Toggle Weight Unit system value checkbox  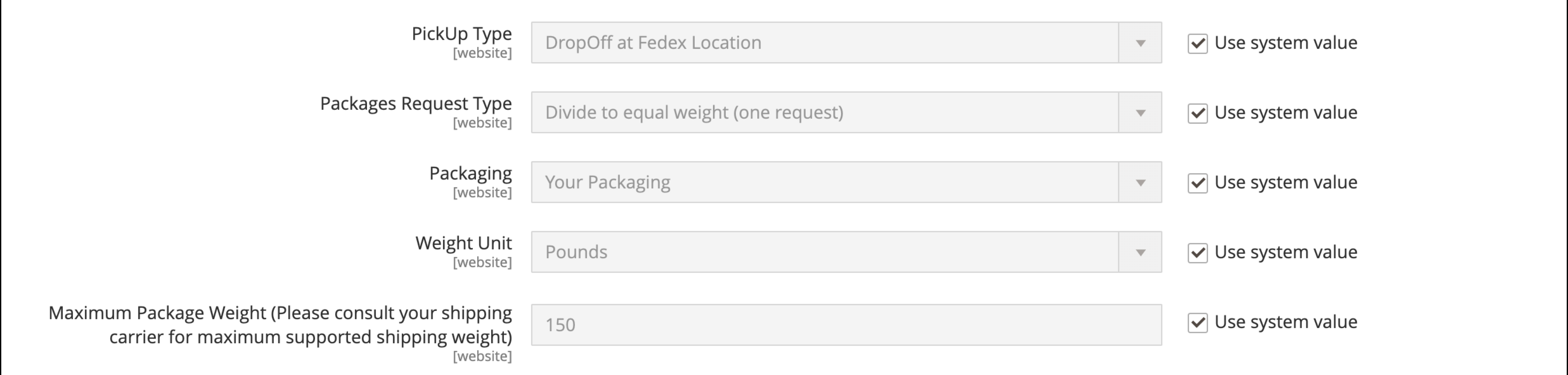tap(1197, 253)
